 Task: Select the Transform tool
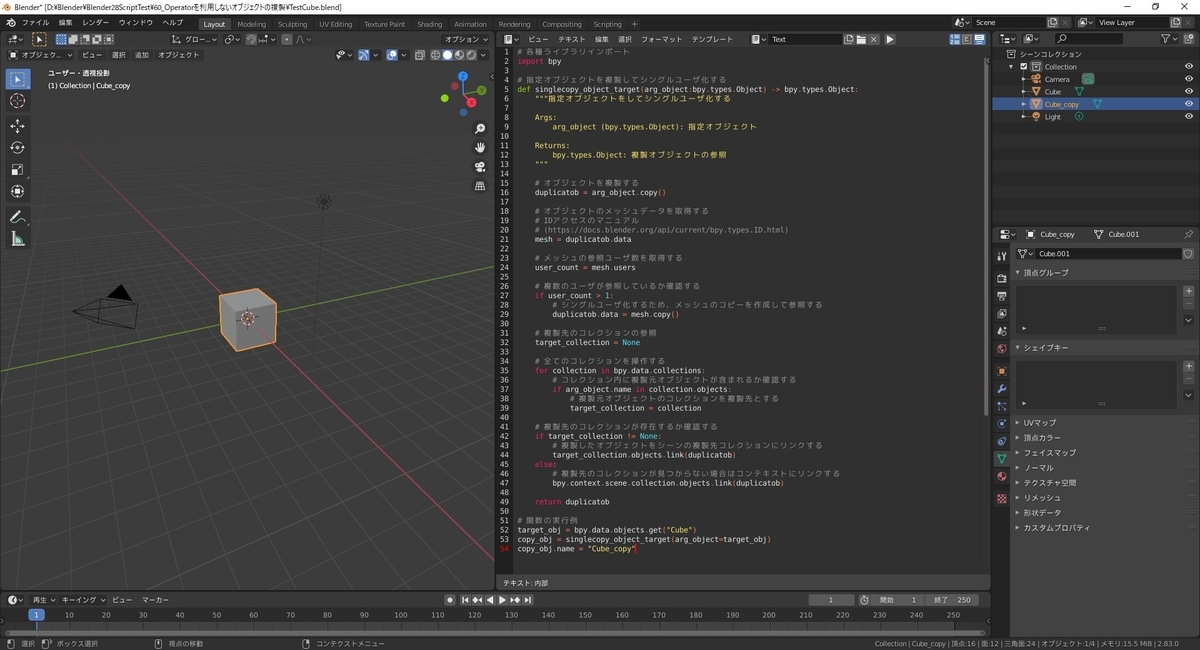tap(18, 192)
